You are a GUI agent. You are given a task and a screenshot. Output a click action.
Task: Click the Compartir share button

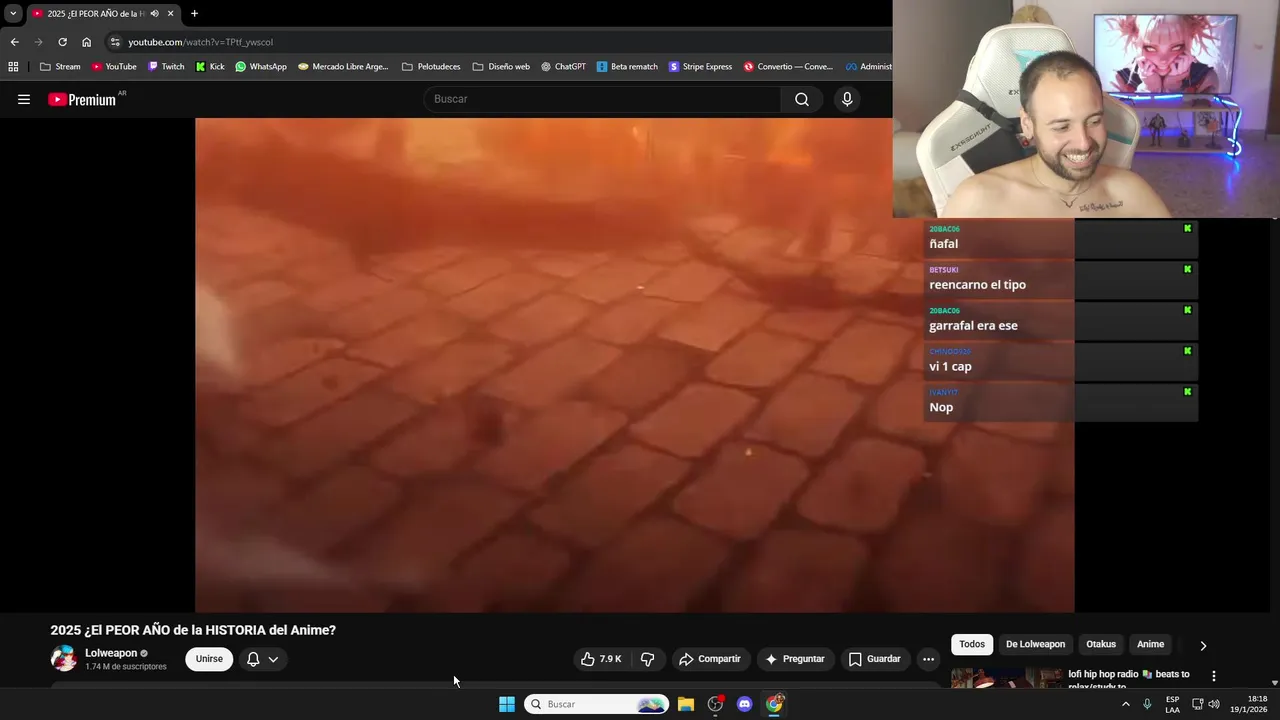tap(709, 659)
